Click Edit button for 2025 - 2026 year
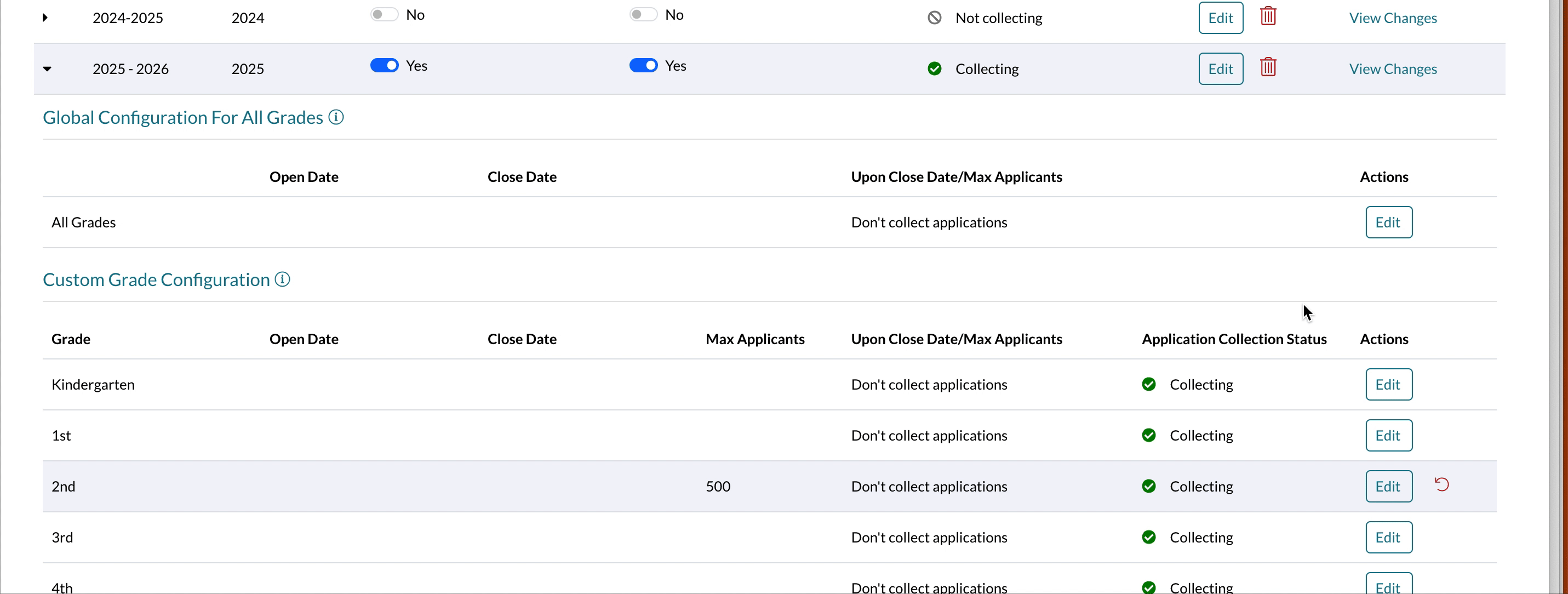 click(1220, 69)
